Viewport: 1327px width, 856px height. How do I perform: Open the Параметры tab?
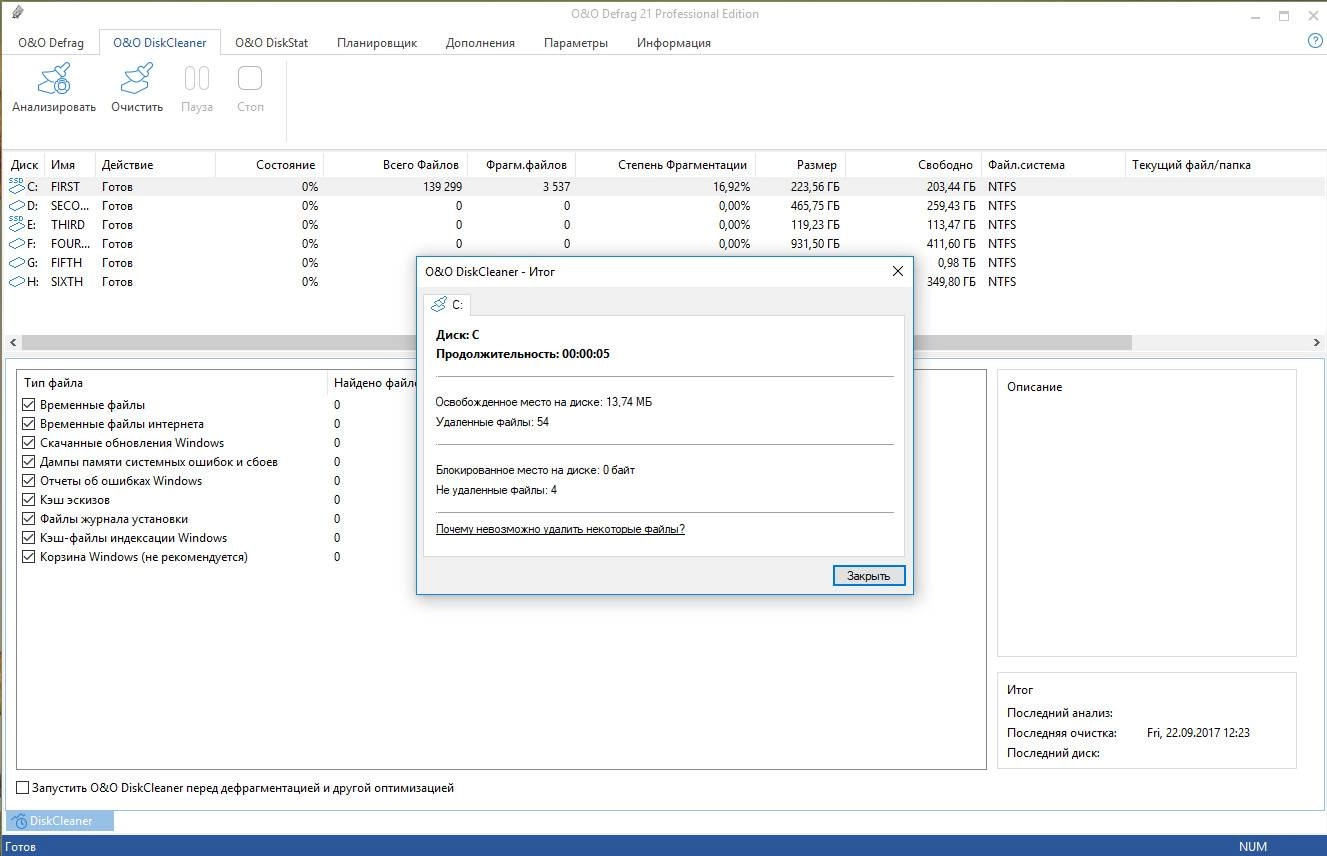click(576, 43)
